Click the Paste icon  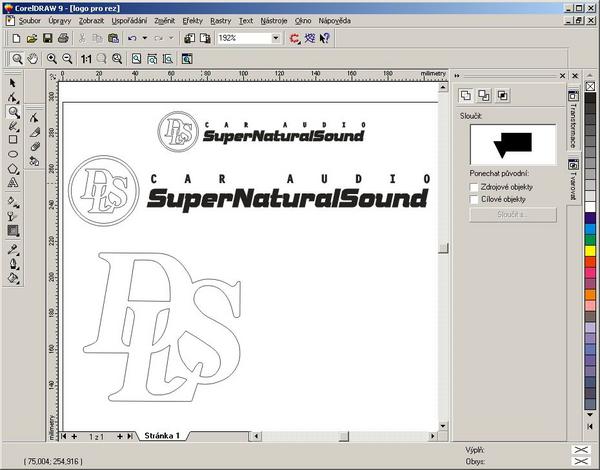click(113, 38)
